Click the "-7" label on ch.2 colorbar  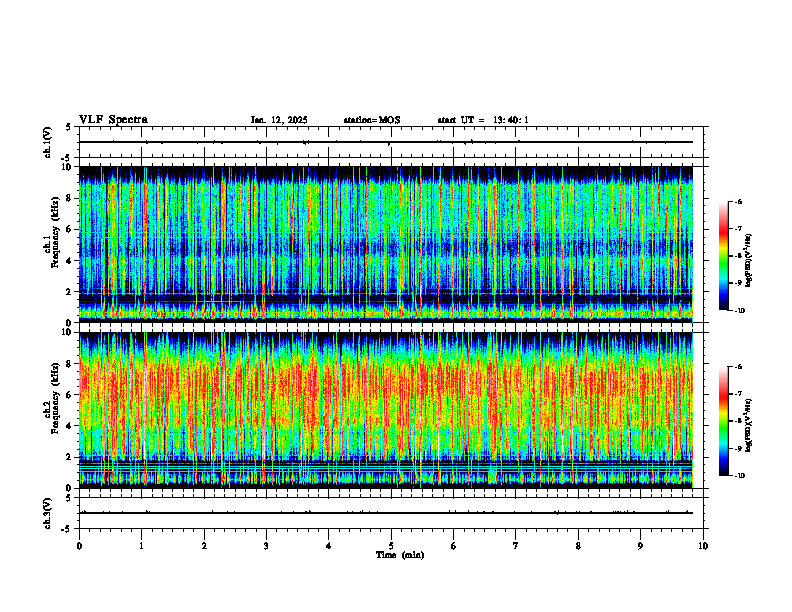738,394
